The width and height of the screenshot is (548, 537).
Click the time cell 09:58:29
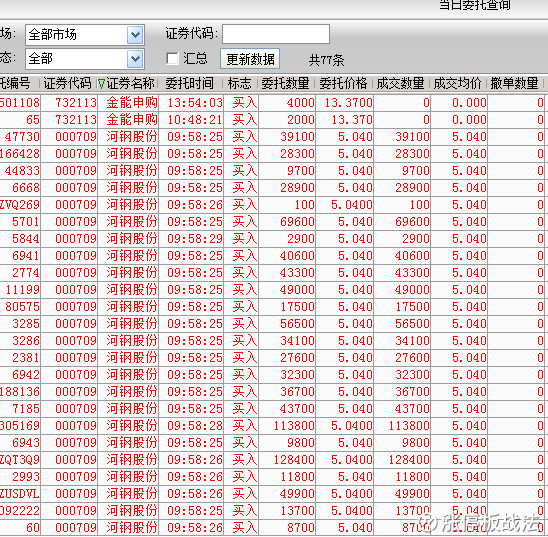click(x=195, y=239)
